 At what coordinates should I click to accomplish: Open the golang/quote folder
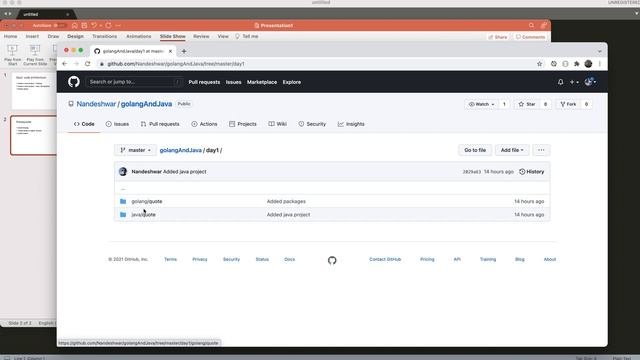pyautogui.click(x=147, y=201)
